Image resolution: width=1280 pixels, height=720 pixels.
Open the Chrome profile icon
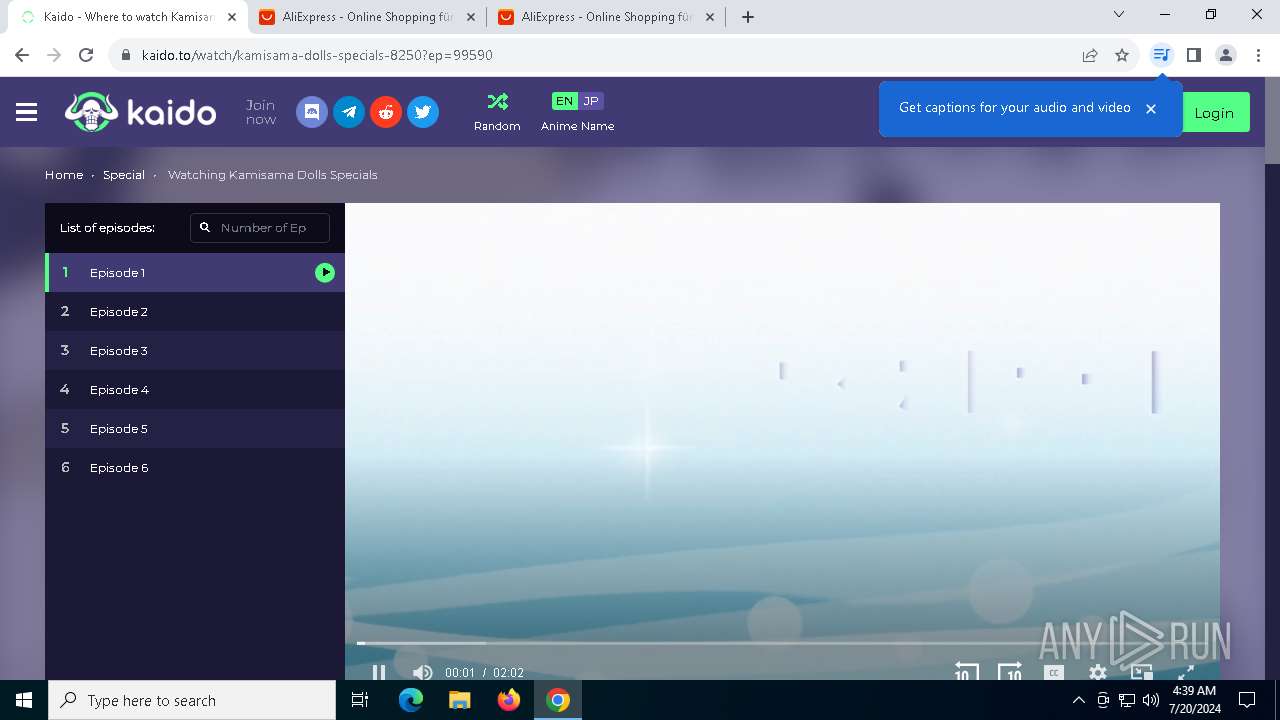pyautogui.click(x=1226, y=55)
